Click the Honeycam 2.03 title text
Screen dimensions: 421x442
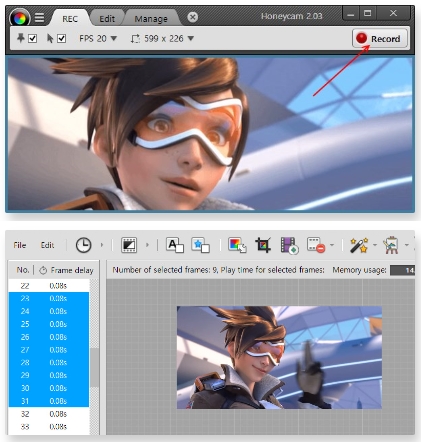click(x=292, y=16)
